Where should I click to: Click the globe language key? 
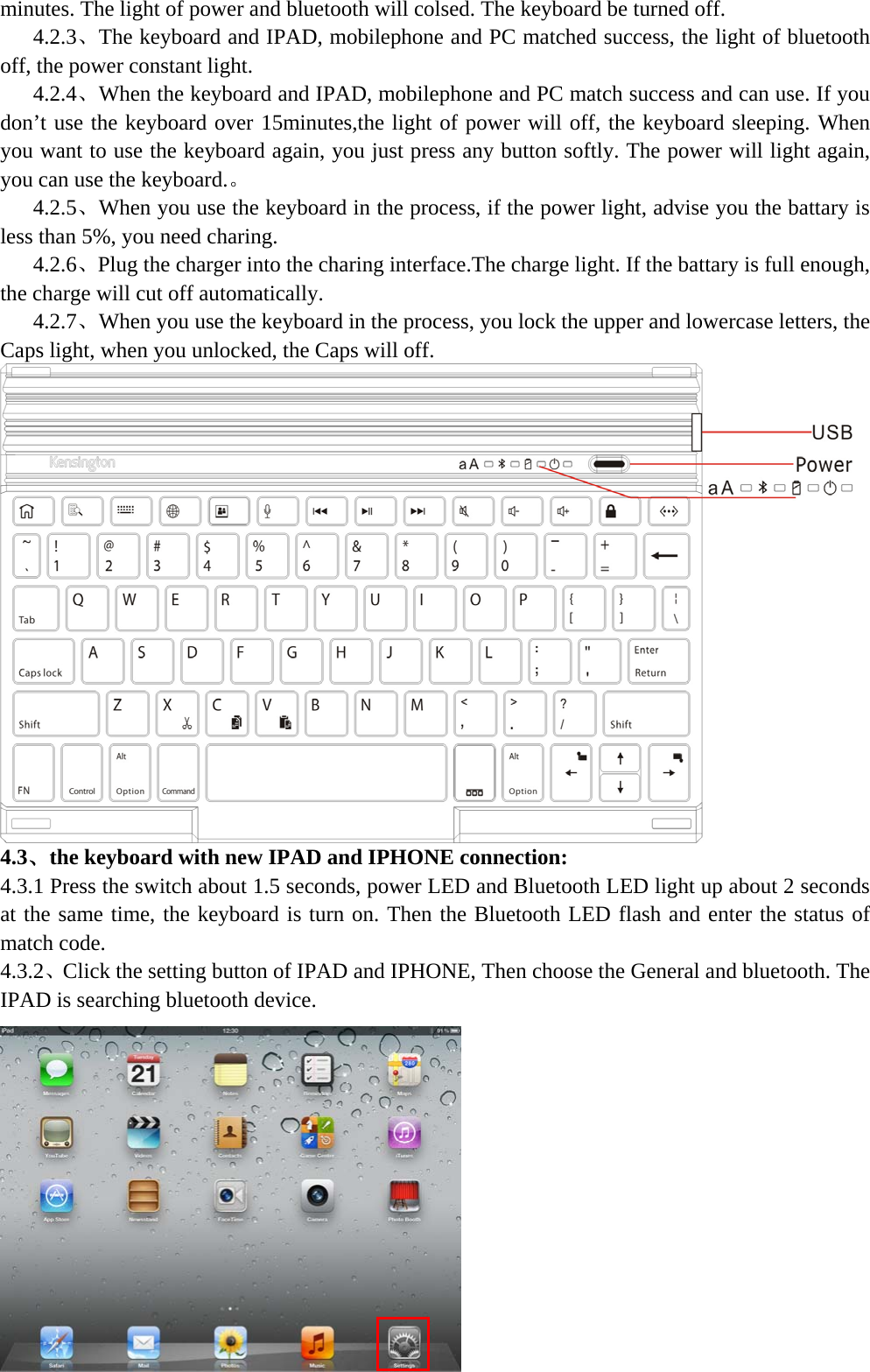tap(179, 511)
